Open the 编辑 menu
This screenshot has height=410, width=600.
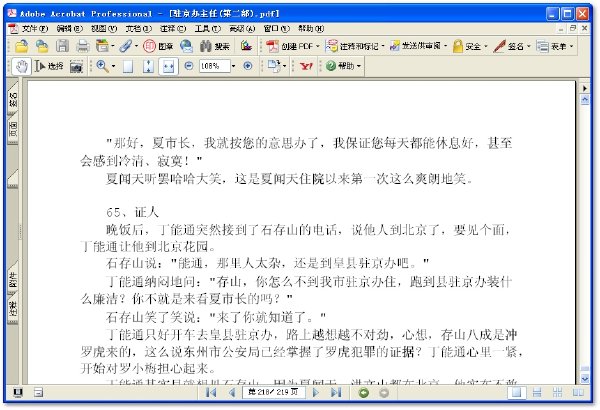tap(69, 28)
